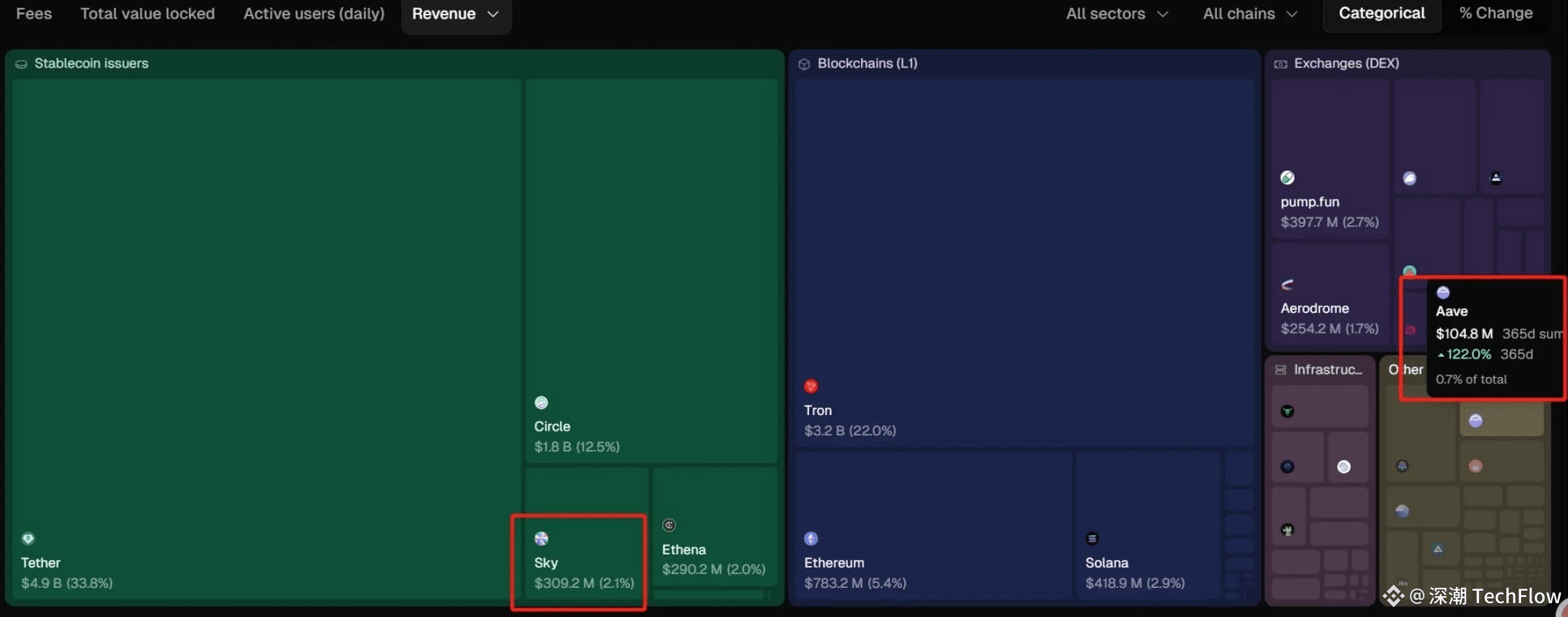The image size is (1568, 617).
Task: Click Sky's $309.2 M (2.1%) value
Action: [x=585, y=583]
